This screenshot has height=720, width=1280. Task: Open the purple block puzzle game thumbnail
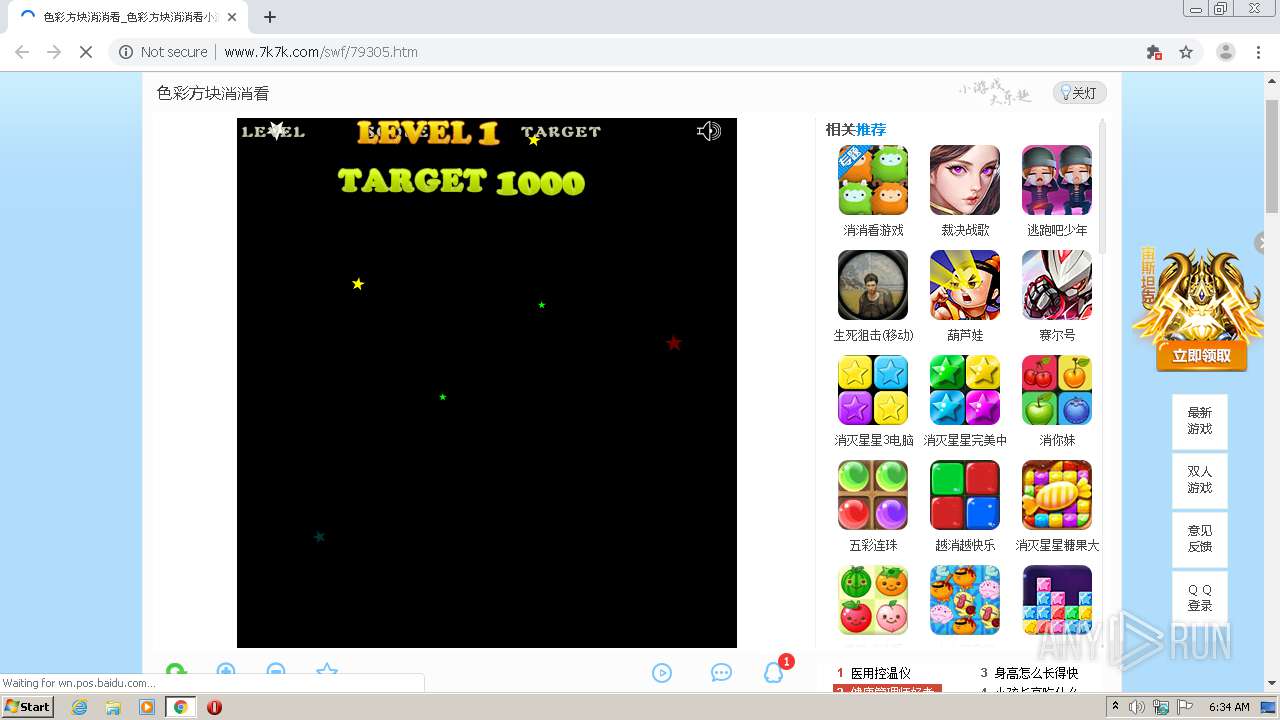coord(1057,600)
